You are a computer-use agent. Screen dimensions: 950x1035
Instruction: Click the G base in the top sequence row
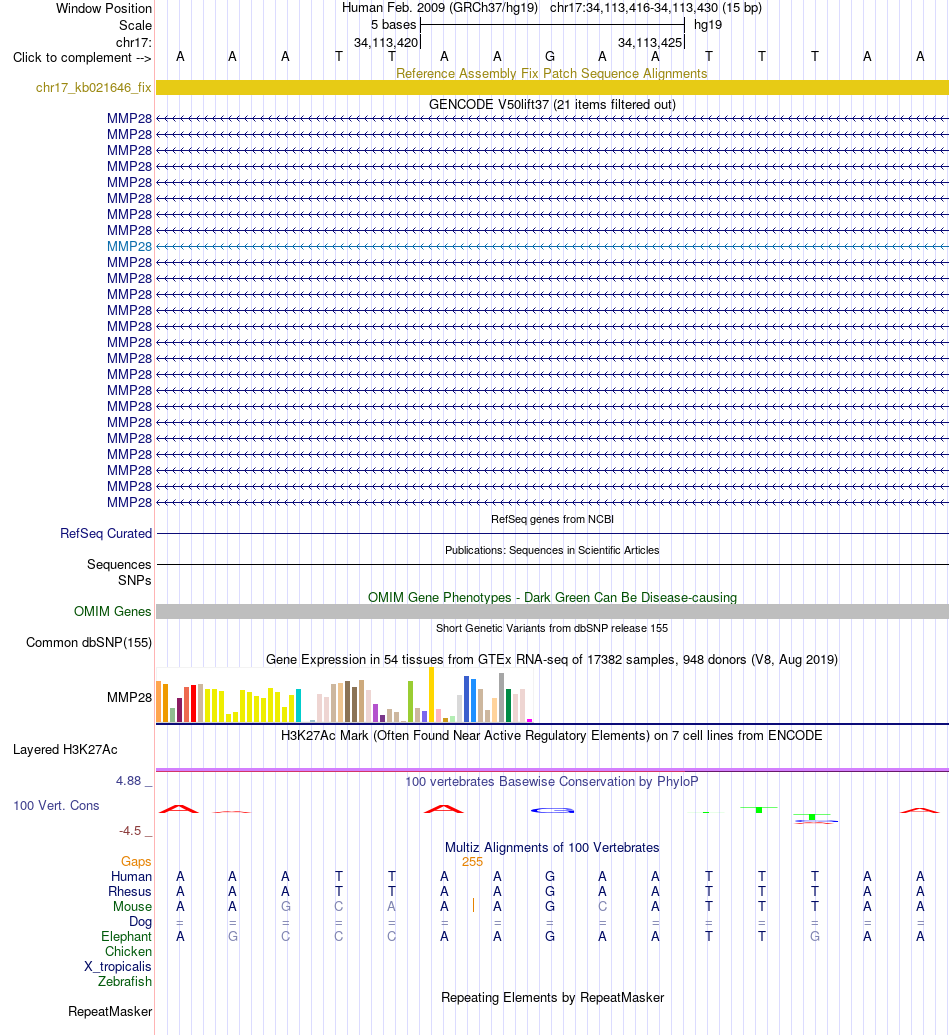coord(550,57)
